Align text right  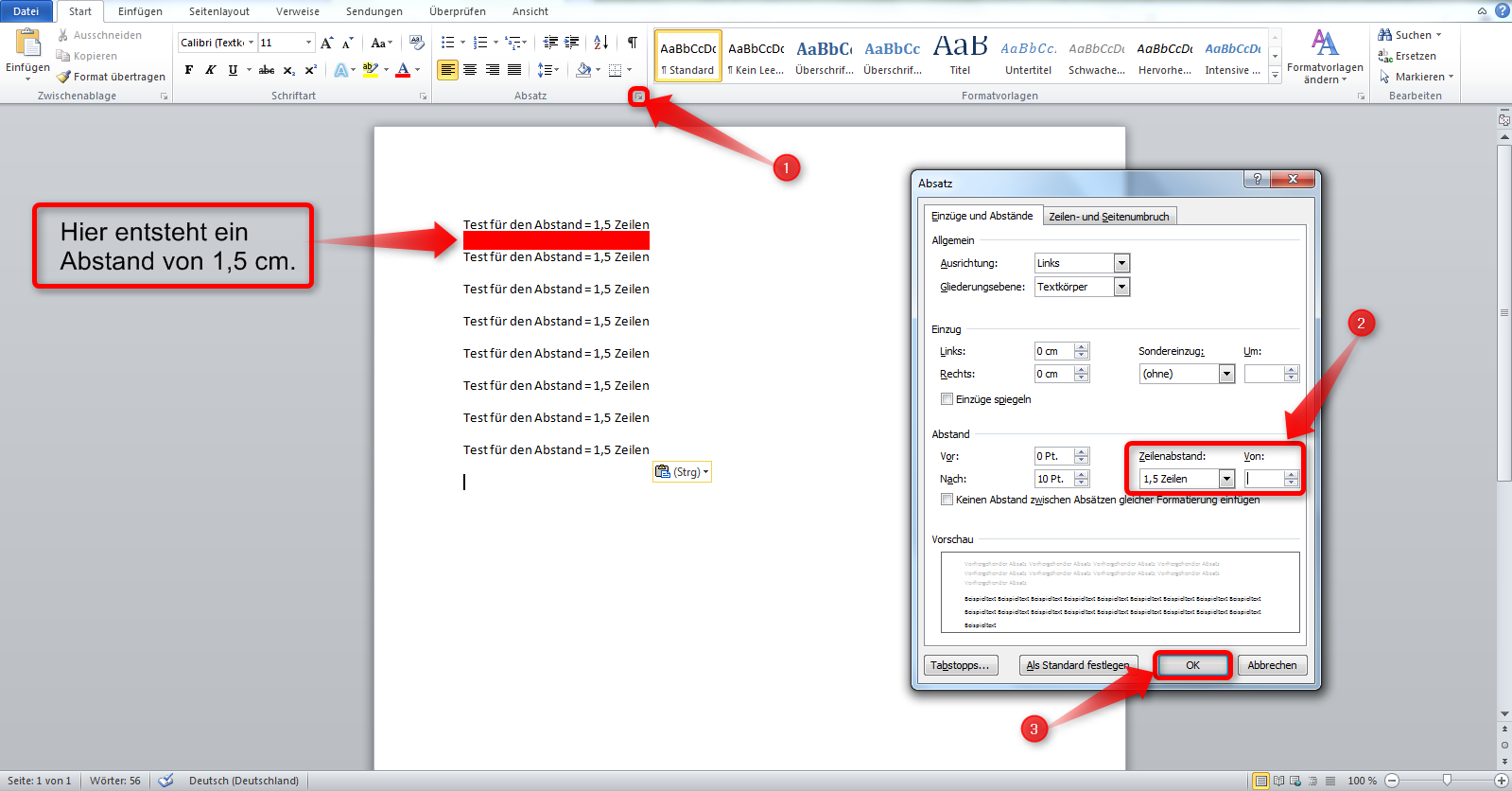pos(493,70)
